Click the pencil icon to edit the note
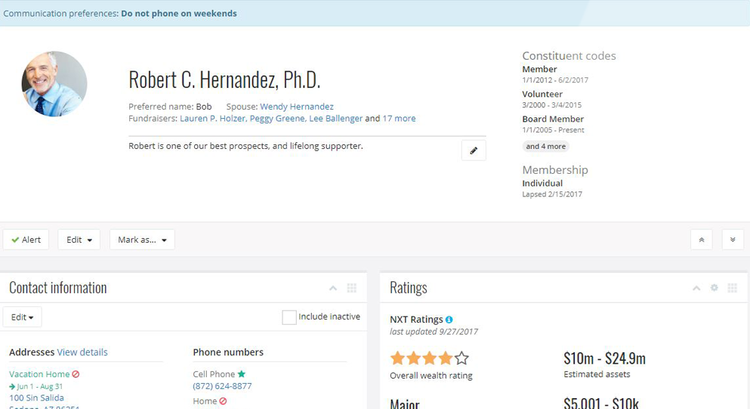Viewport: 750px width, 409px height. [474, 150]
